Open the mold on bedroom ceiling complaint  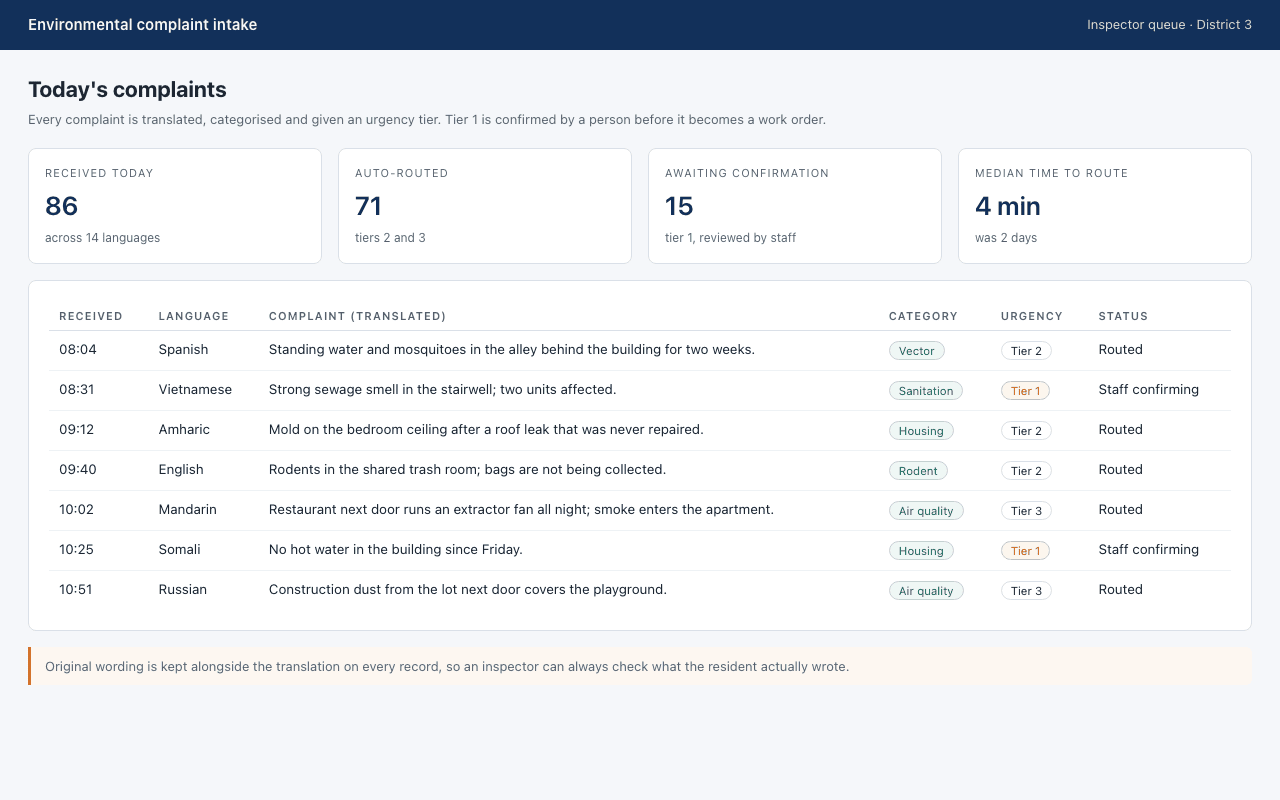[x=486, y=430]
